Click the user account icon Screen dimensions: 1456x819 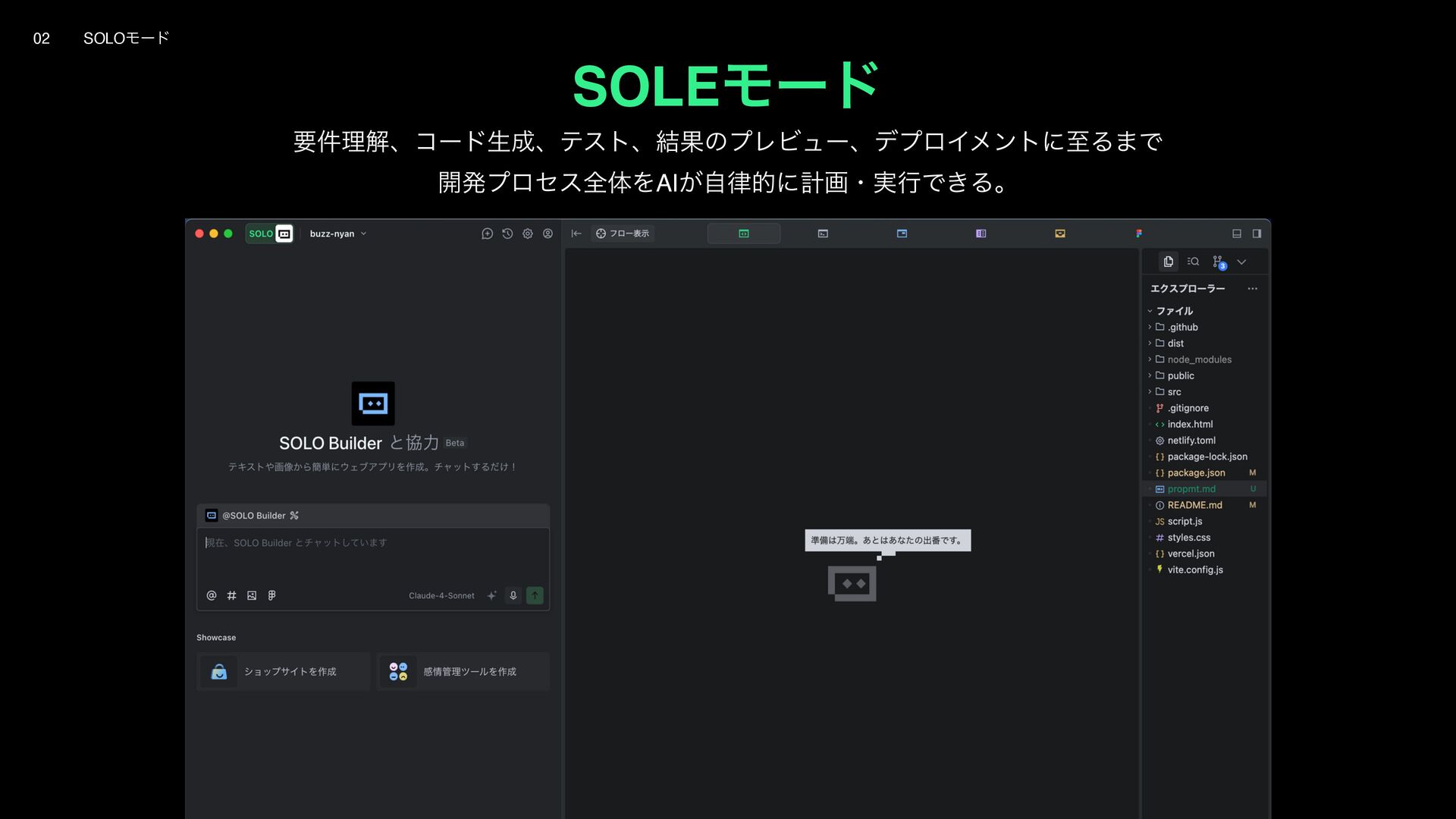coord(548,234)
